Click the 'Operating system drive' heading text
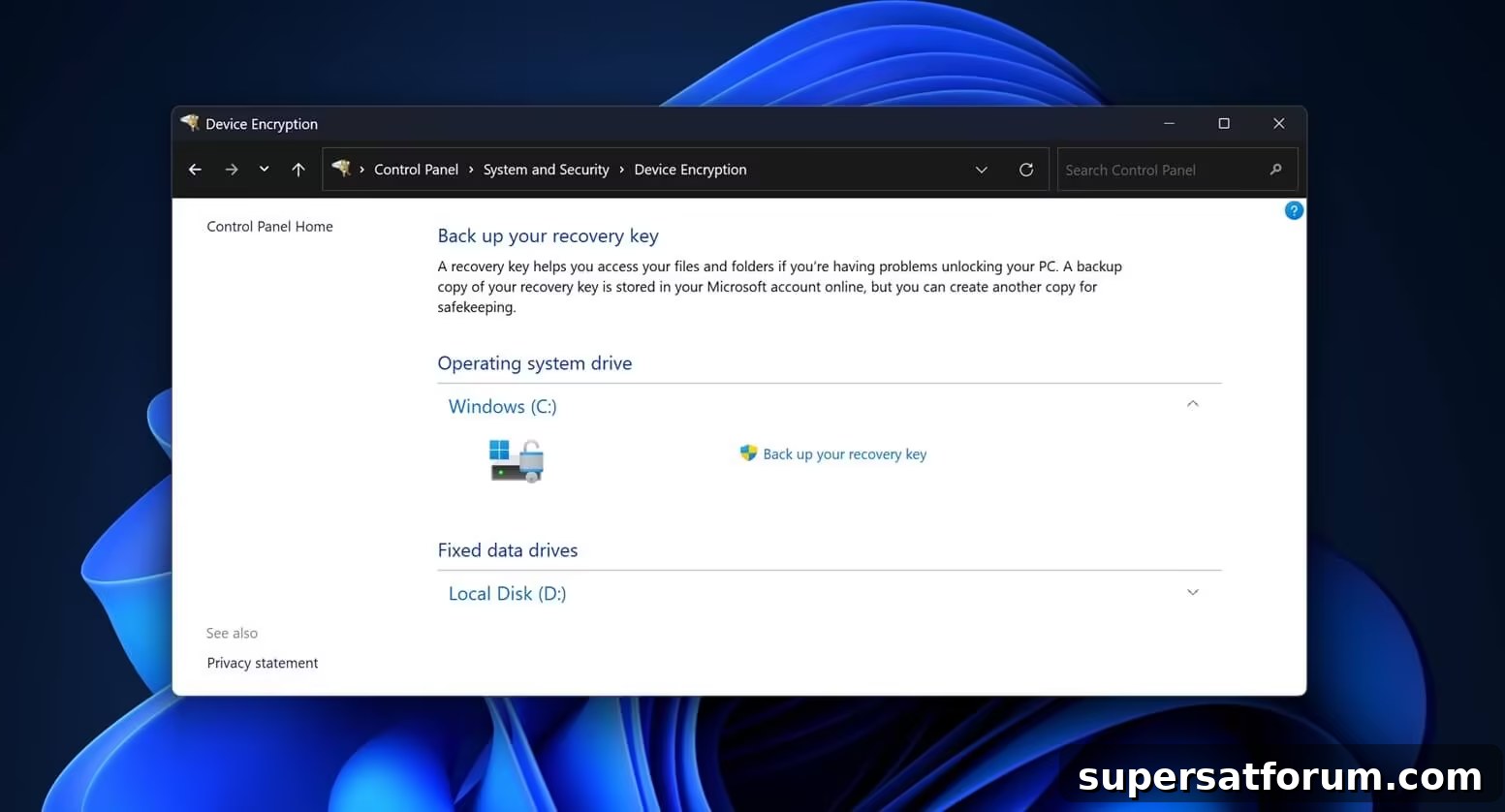 tap(534, 363)
